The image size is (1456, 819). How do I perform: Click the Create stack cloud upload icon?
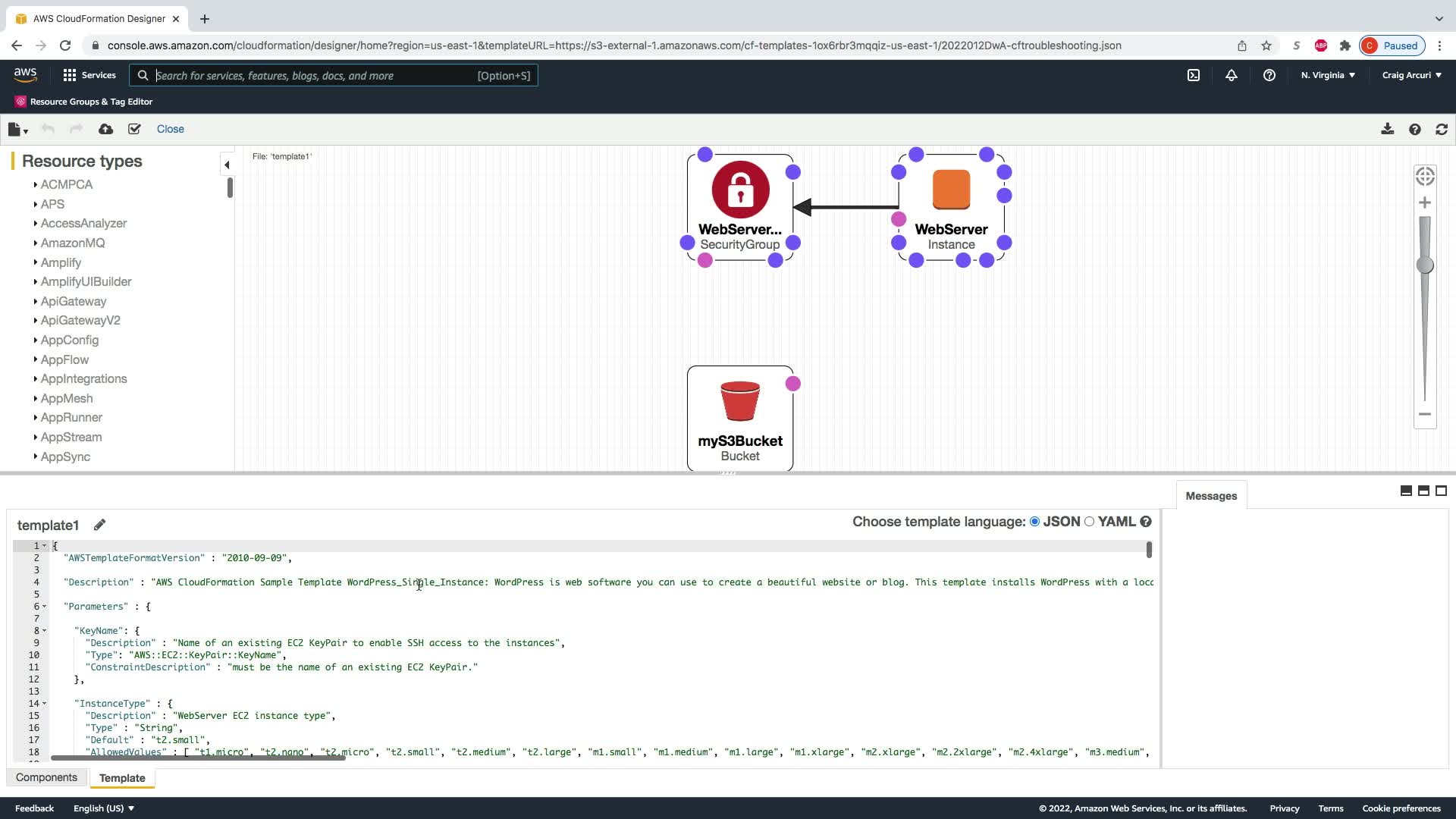click(x=106, y=130)
